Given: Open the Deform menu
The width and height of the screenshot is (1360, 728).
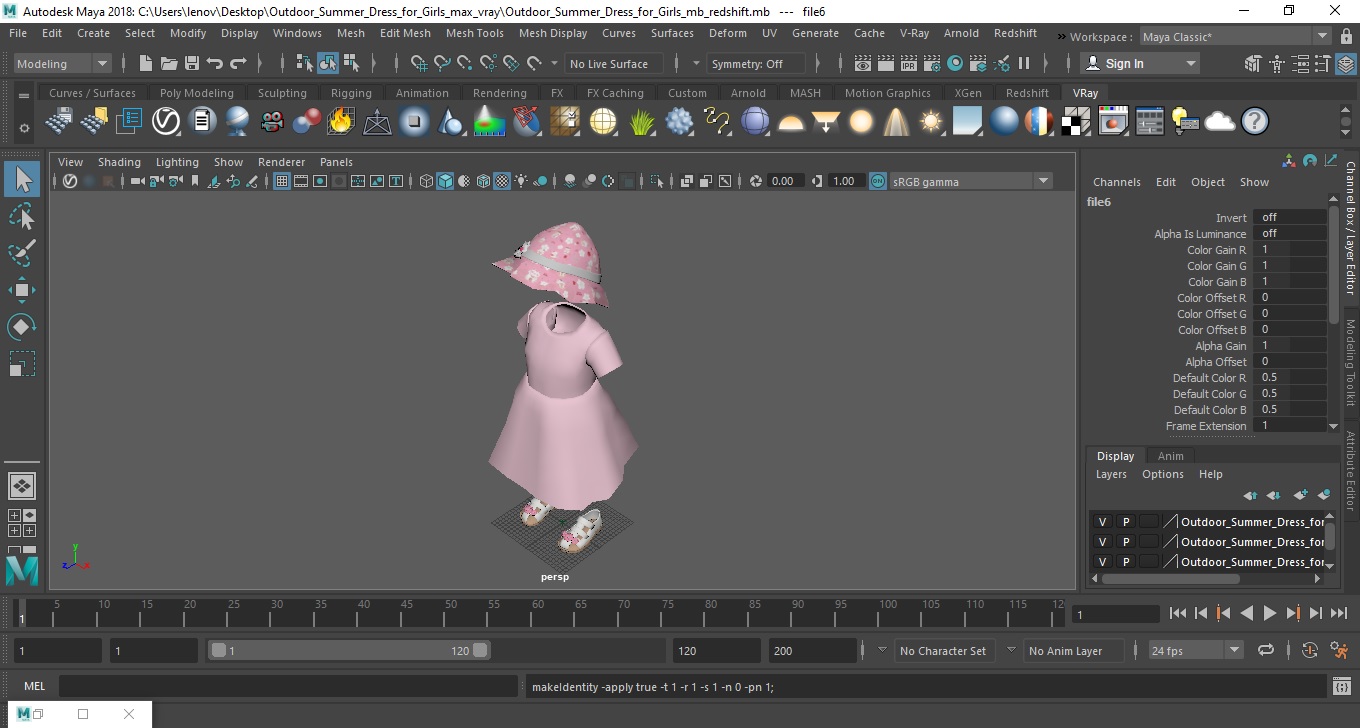Looking at the screenshot, I should 727,33.
